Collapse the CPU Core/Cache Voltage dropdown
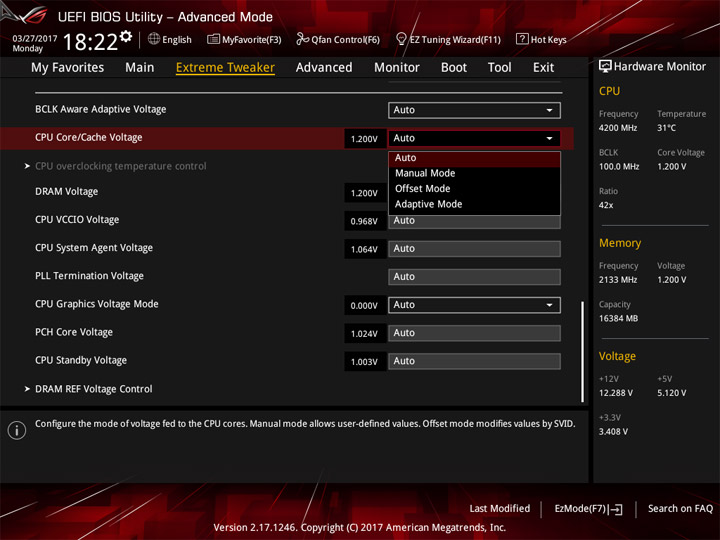Image resolution: width=720 pixels, height=540 pixels. tap(474, 138)
